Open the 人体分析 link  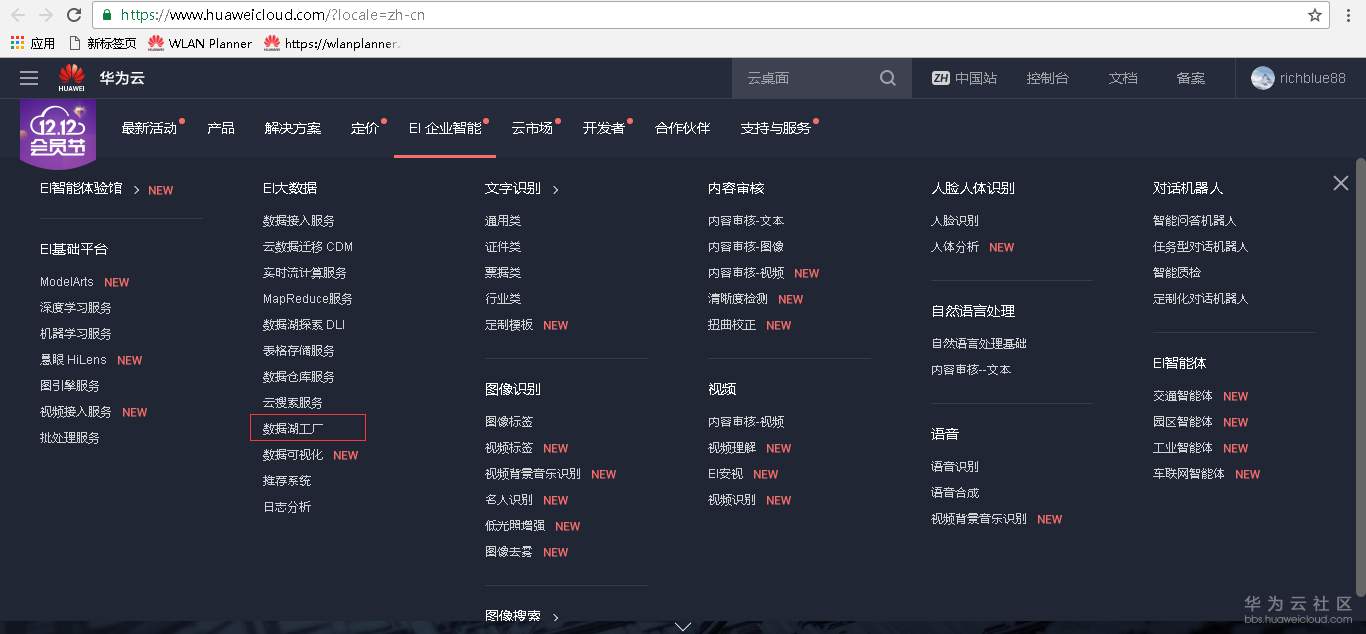click(955, 247)
